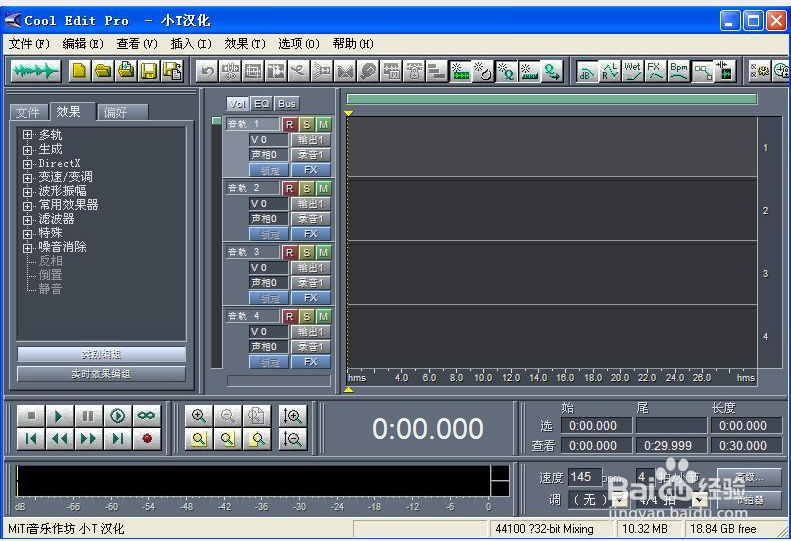791x541 pixels.
Task: Expand the 波形振幅 tree node
Action: [x=27, y=192]
